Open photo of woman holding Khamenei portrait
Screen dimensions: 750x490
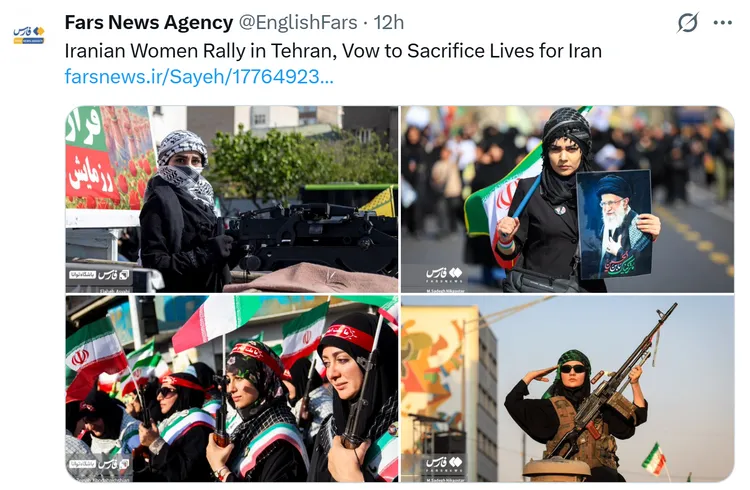(567, 199)
